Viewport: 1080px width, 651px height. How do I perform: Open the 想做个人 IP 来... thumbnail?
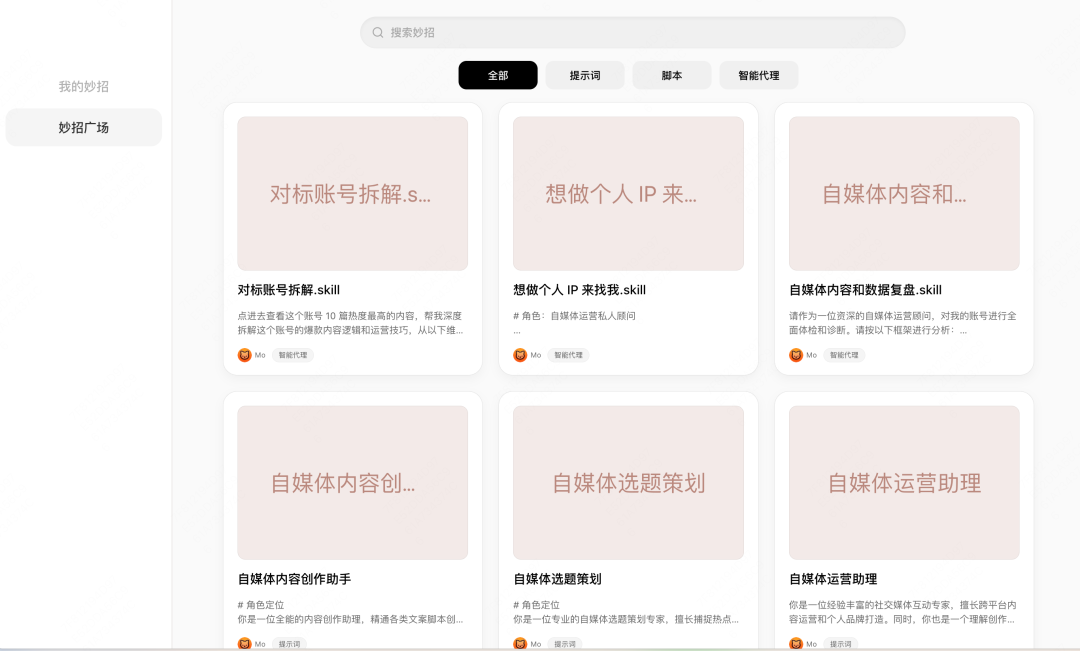tap(628, 194)
